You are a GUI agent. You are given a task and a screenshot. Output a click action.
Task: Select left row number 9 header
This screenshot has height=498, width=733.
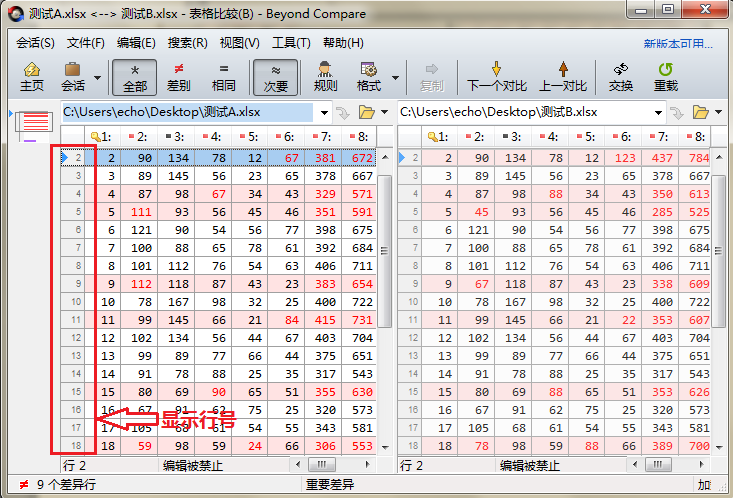click(73, 283)
